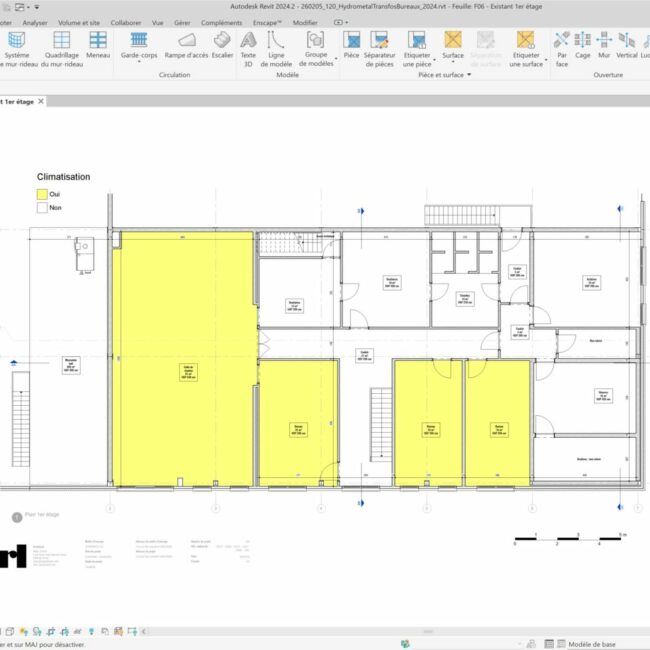Collapse the view control bar chevron
This screenshot has width=650, height=650.
(144, 631)
